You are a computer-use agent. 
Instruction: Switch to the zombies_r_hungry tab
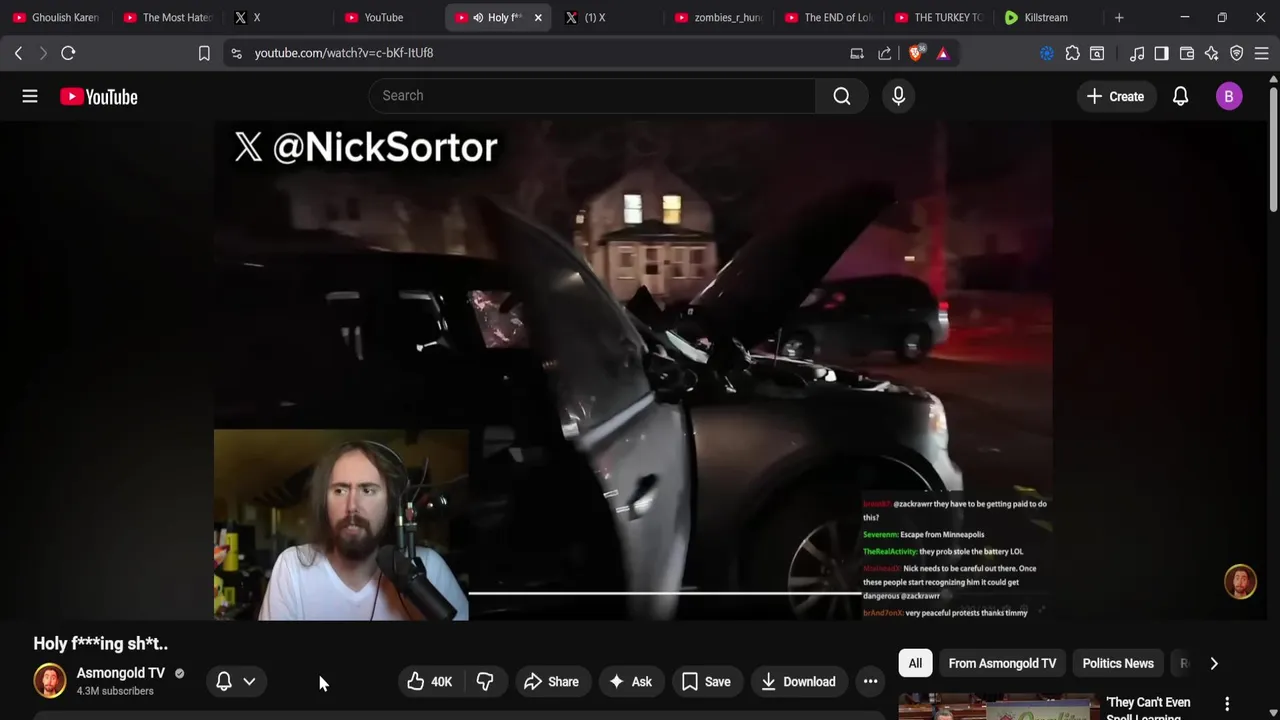point(718,17)
